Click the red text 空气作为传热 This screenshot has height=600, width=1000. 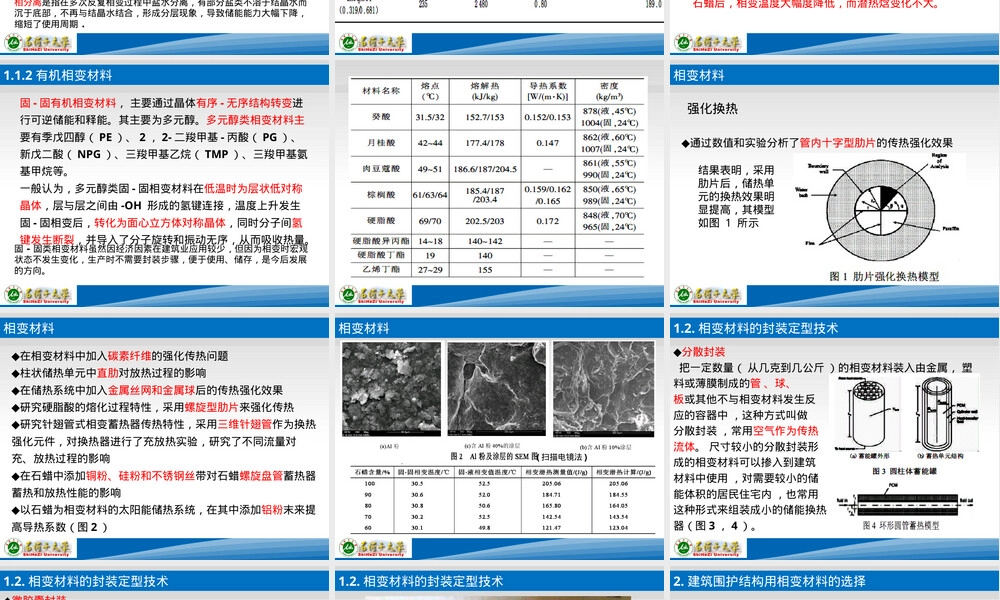pyautogui.click(x=786, y=430)
